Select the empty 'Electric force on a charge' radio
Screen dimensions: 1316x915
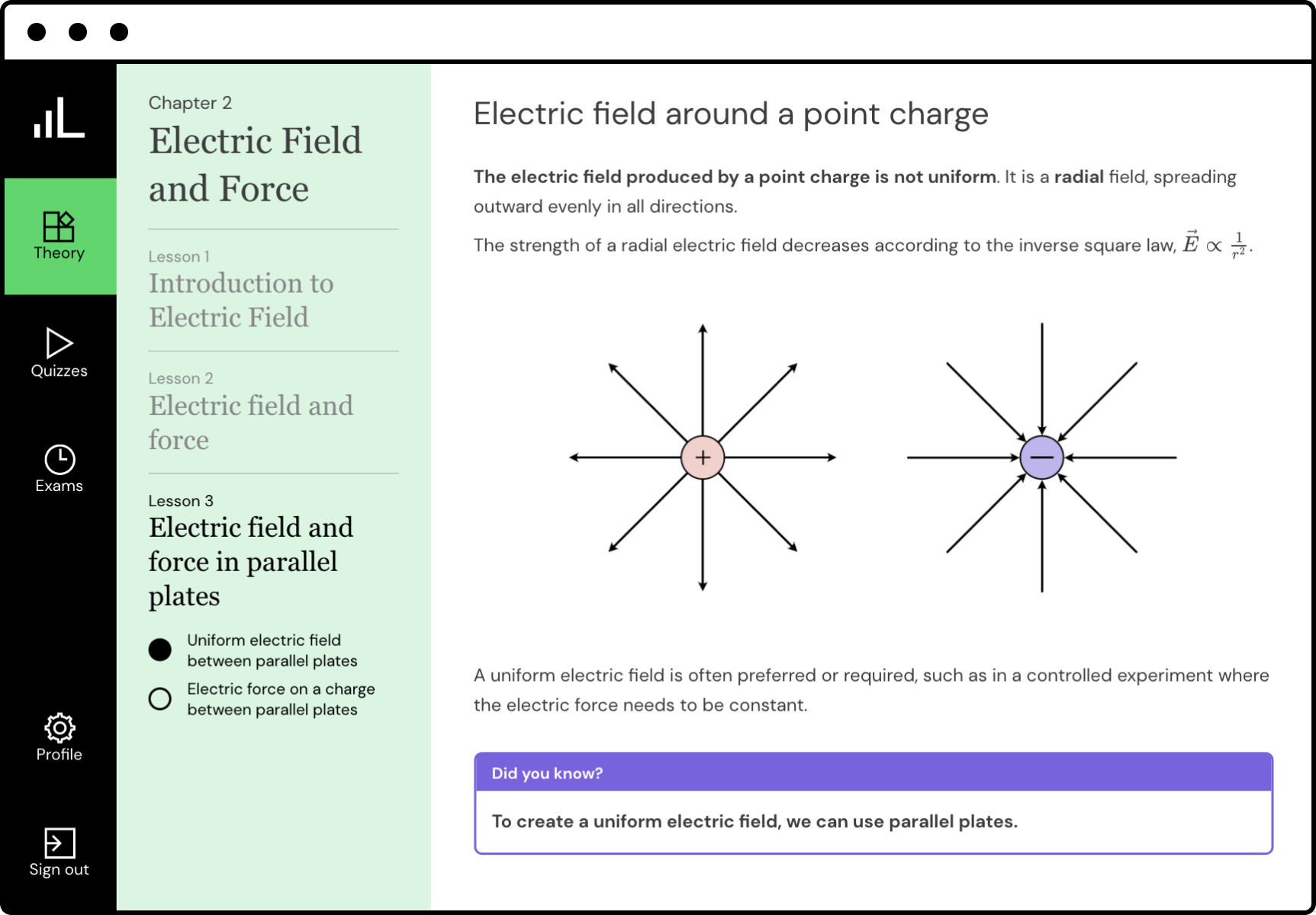pyautogui.click(x=160, y=698)
